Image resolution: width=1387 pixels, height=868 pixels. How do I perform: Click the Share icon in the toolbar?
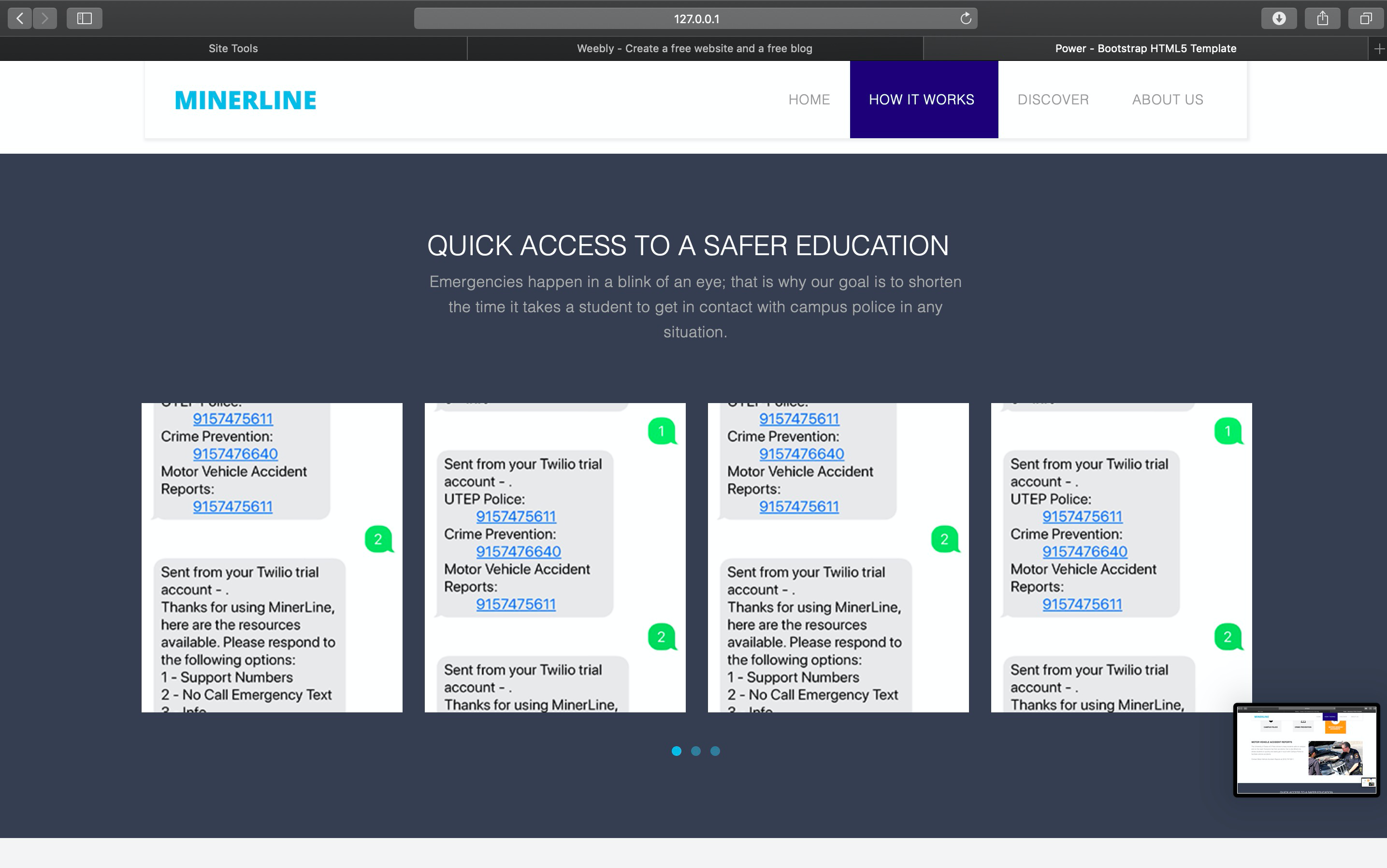click(x=1322, y=18)
